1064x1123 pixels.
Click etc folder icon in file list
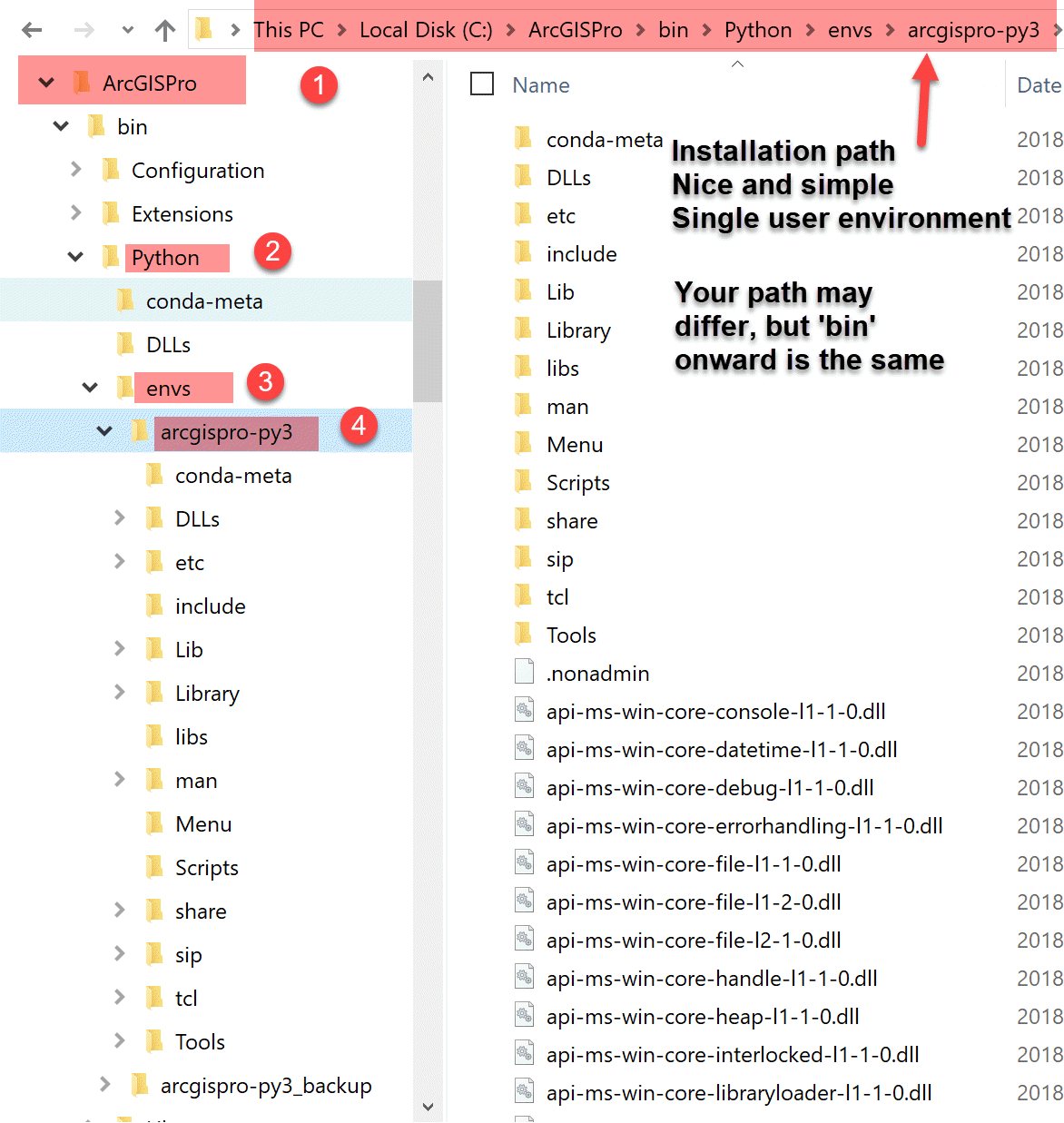[x=524, y=215]
